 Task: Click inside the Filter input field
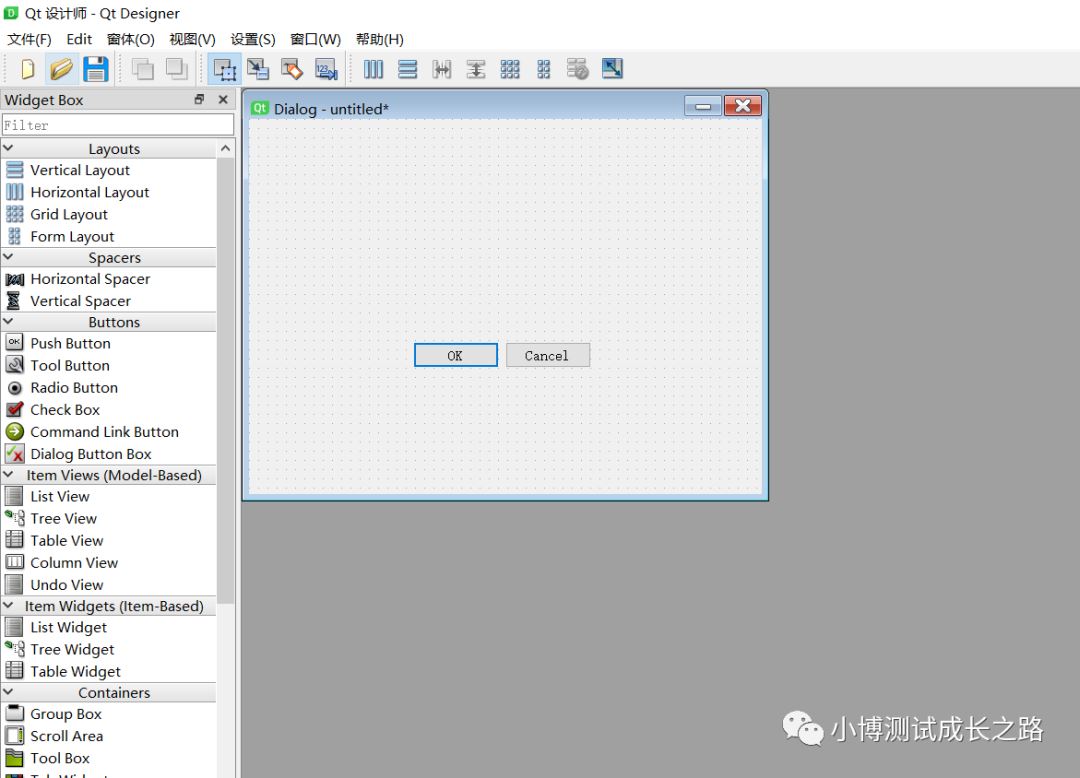(117, 124)
